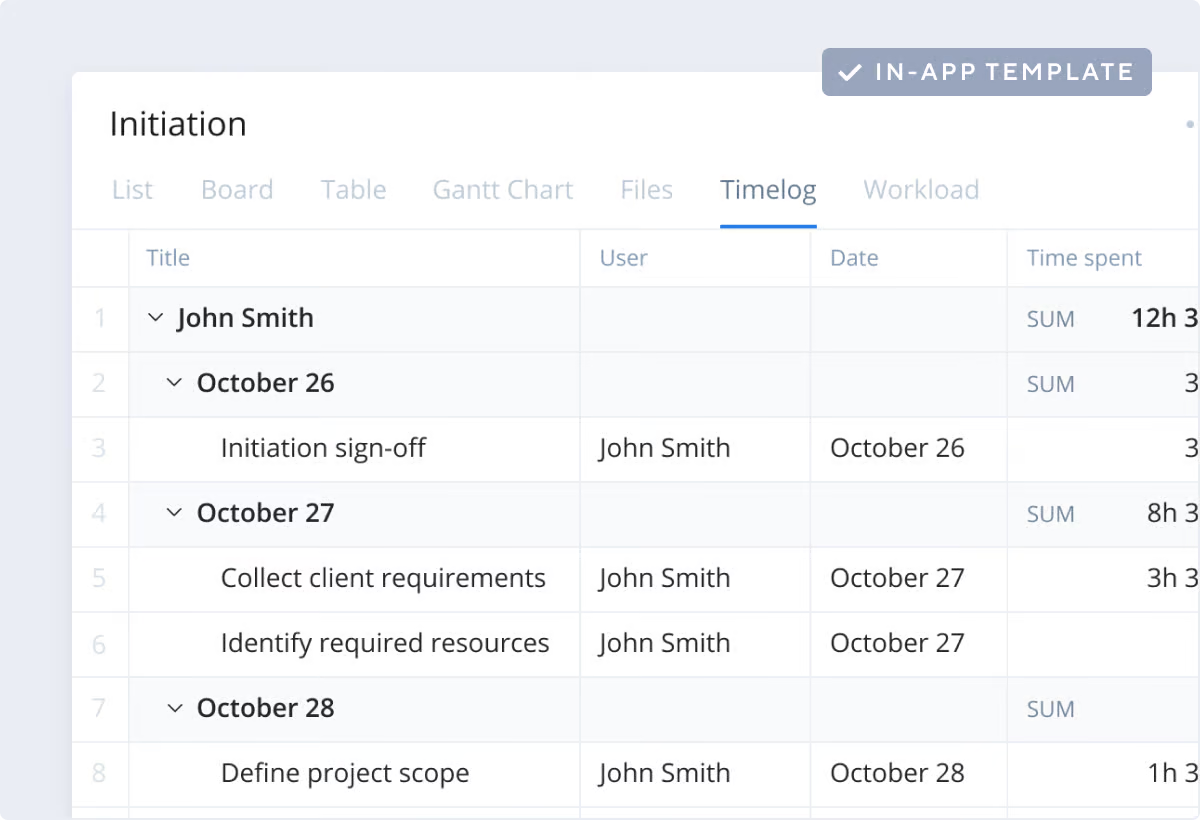
Task: Click the date cell for Collect client requirements
Action: [908, 579]
